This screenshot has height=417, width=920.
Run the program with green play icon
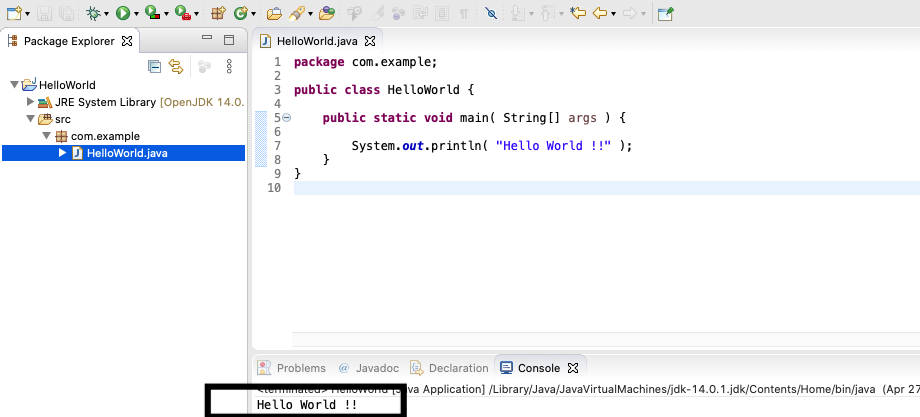point(123,13)
